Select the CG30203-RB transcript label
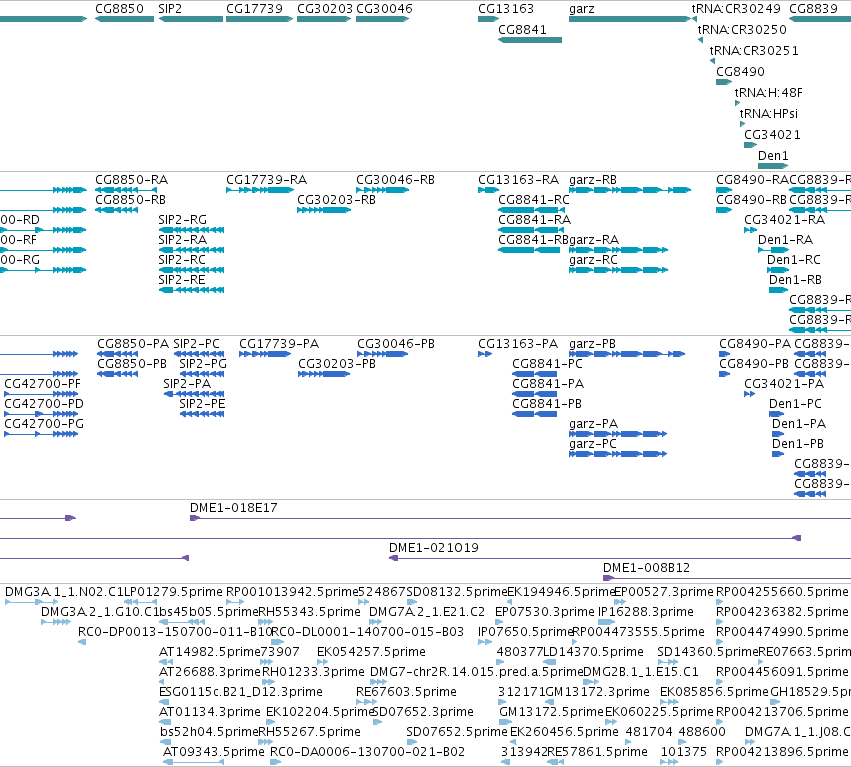The image size is (851, 767). (x=336, y=200)
